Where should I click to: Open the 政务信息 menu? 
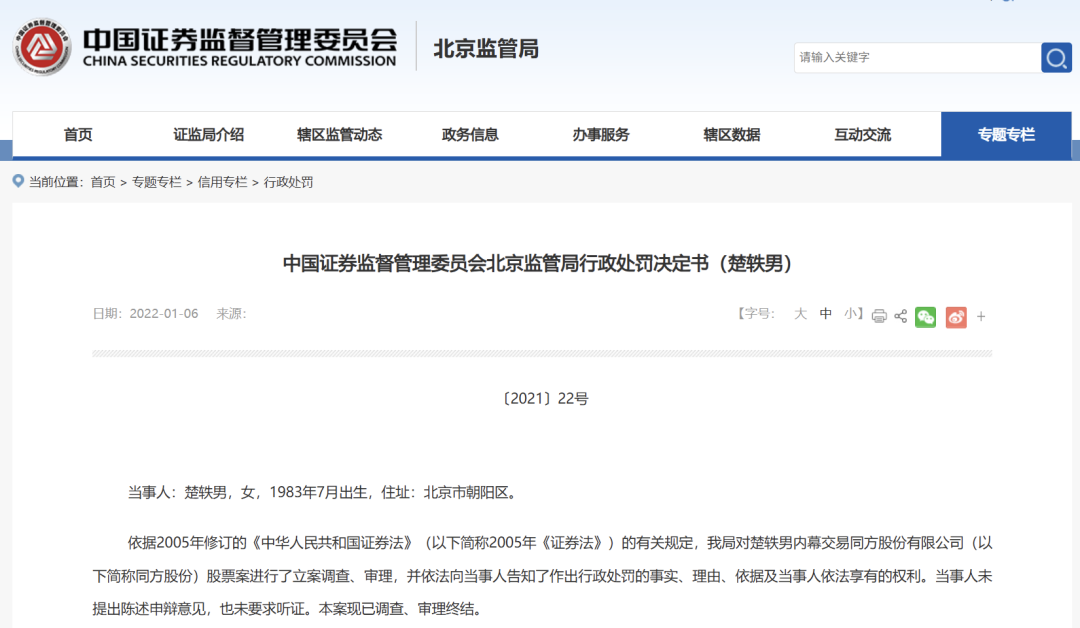click(x=470, y=135)
